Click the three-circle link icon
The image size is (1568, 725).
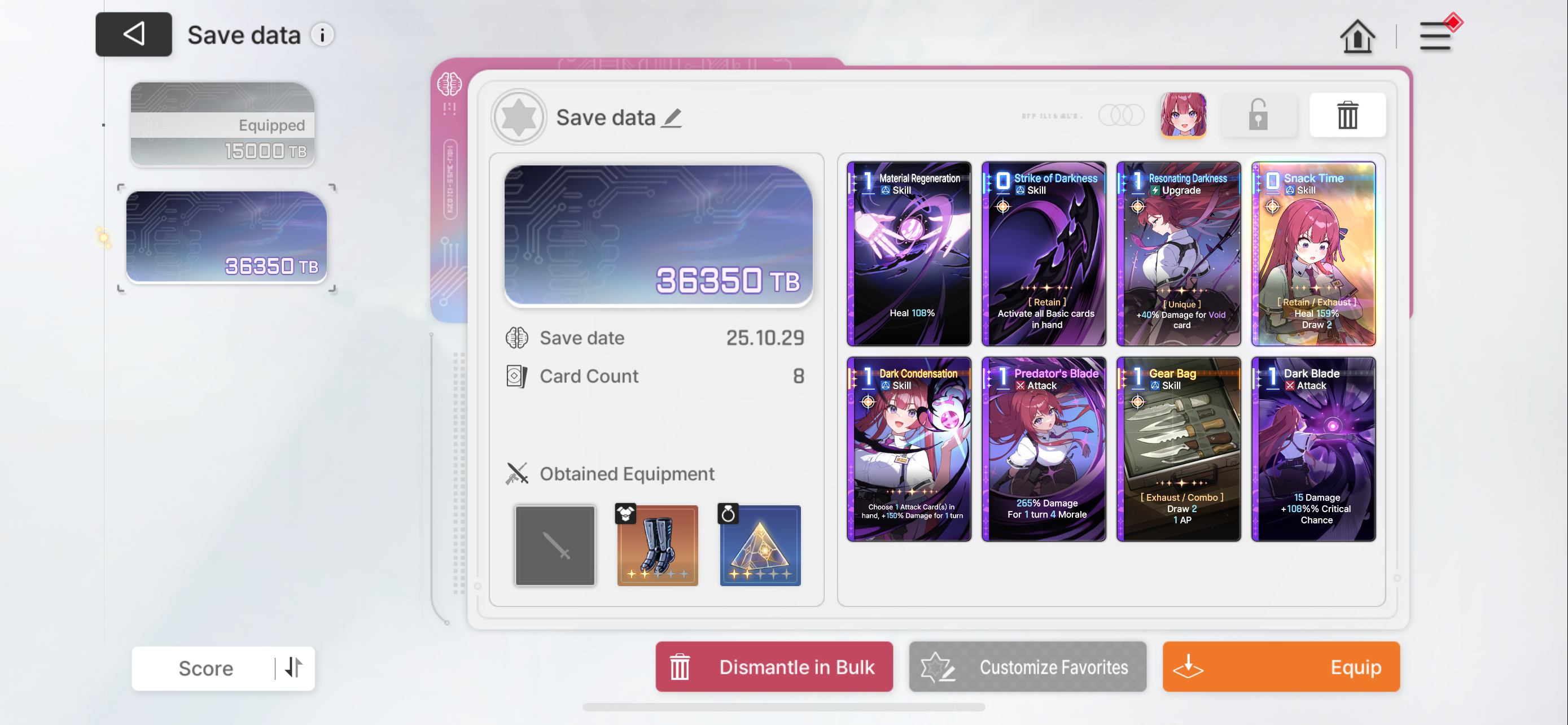coord(1121,115)
